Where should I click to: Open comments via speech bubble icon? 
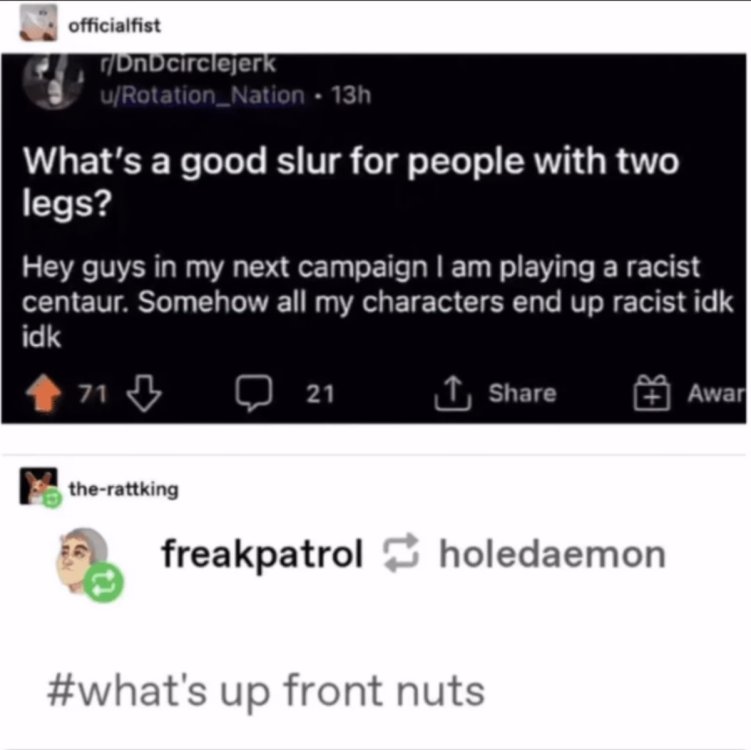(254, 393)
